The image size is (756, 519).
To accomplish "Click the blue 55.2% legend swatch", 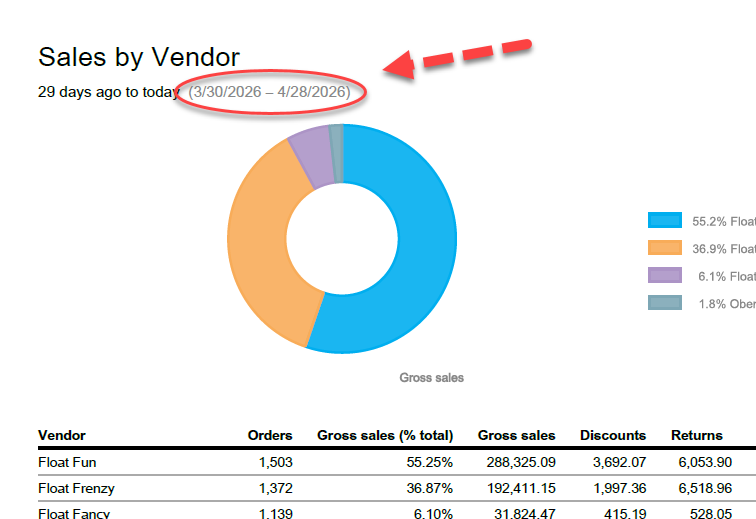I will click(665, 221).
